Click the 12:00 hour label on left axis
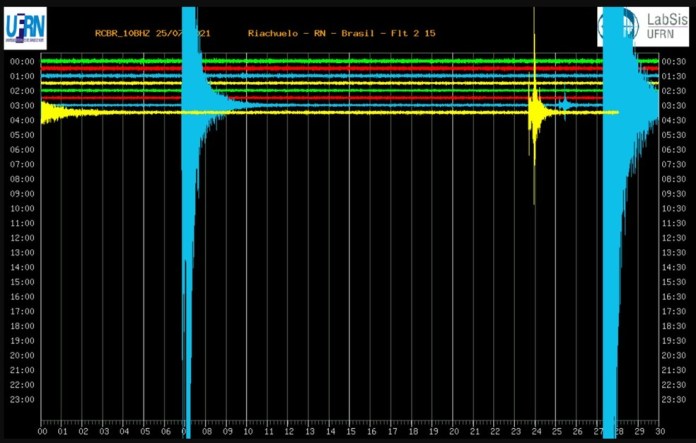The image size is (696, 443). (x=23, y=238)
